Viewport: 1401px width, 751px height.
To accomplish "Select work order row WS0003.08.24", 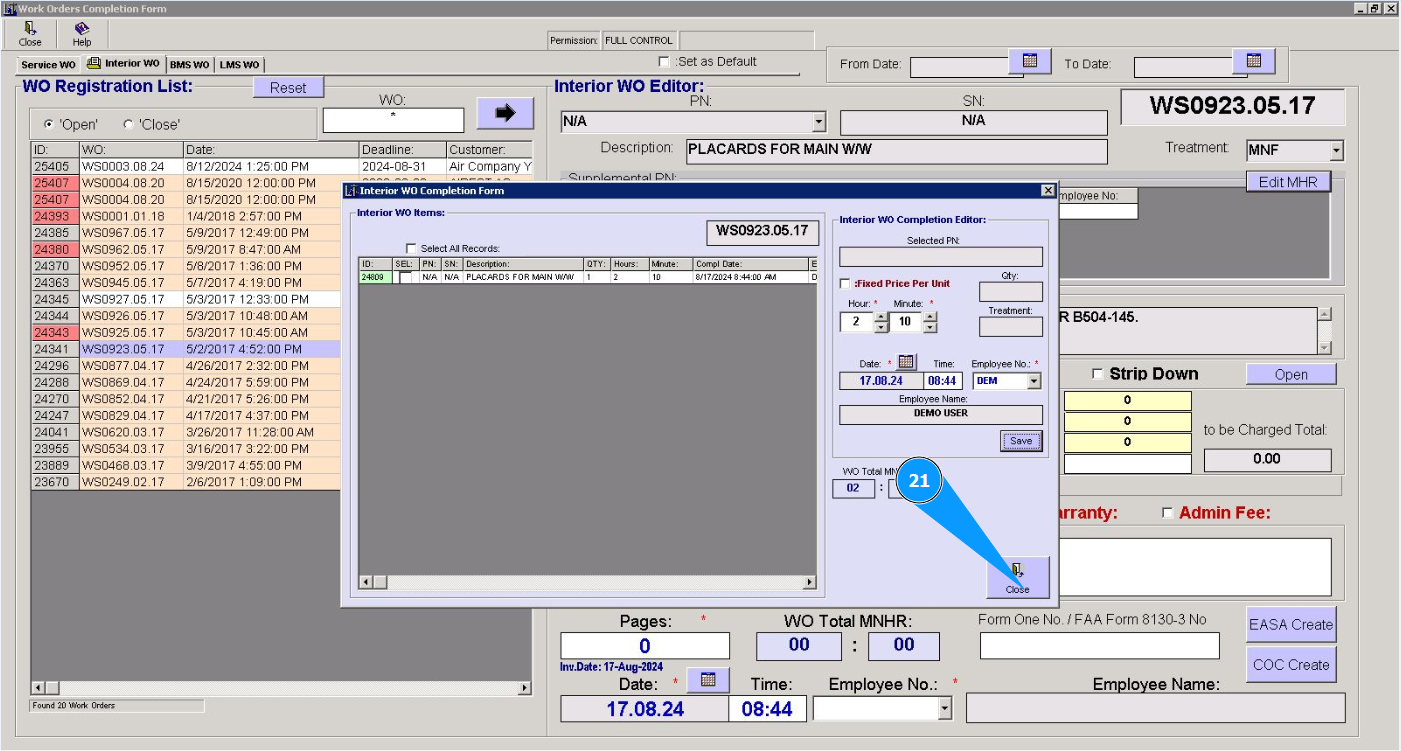I will coord(281,166).
